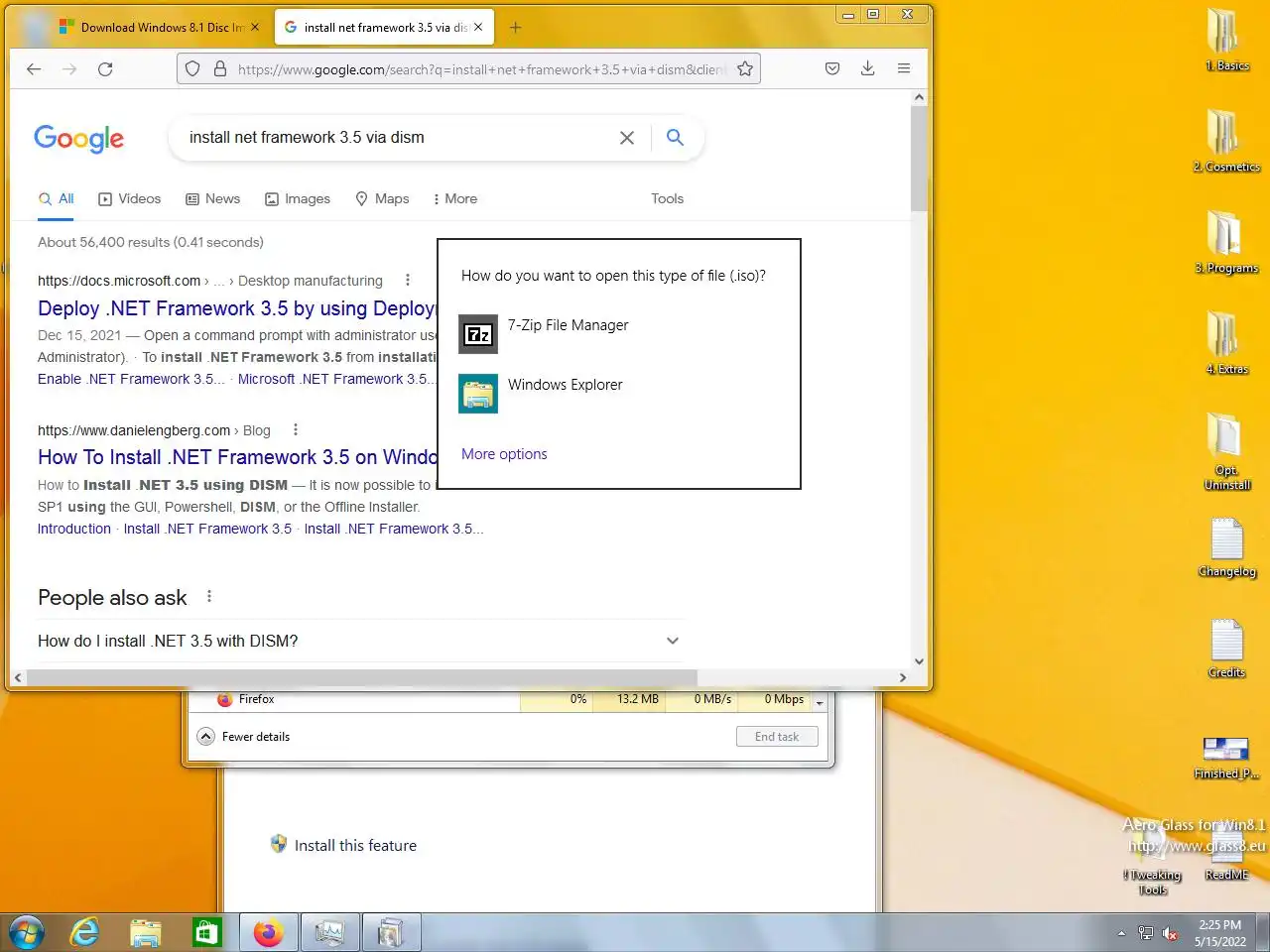
Task: Collapse Task Manager with Fewer details
Action: [x=244, y=737]
